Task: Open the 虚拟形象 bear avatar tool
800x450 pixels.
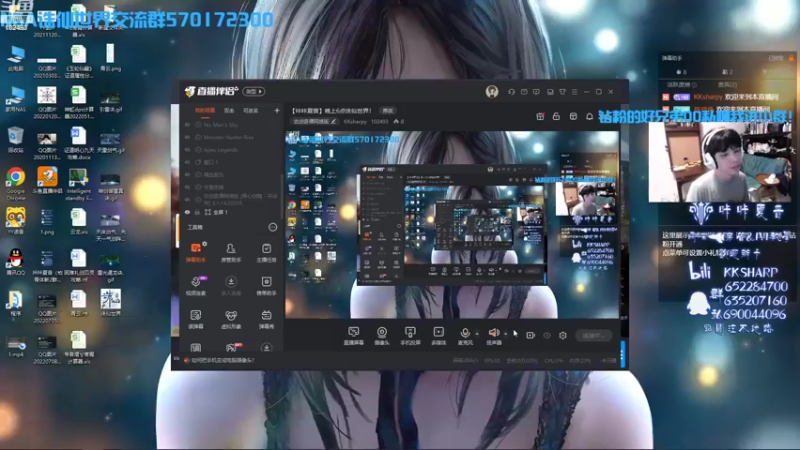Action: [231, 319]
